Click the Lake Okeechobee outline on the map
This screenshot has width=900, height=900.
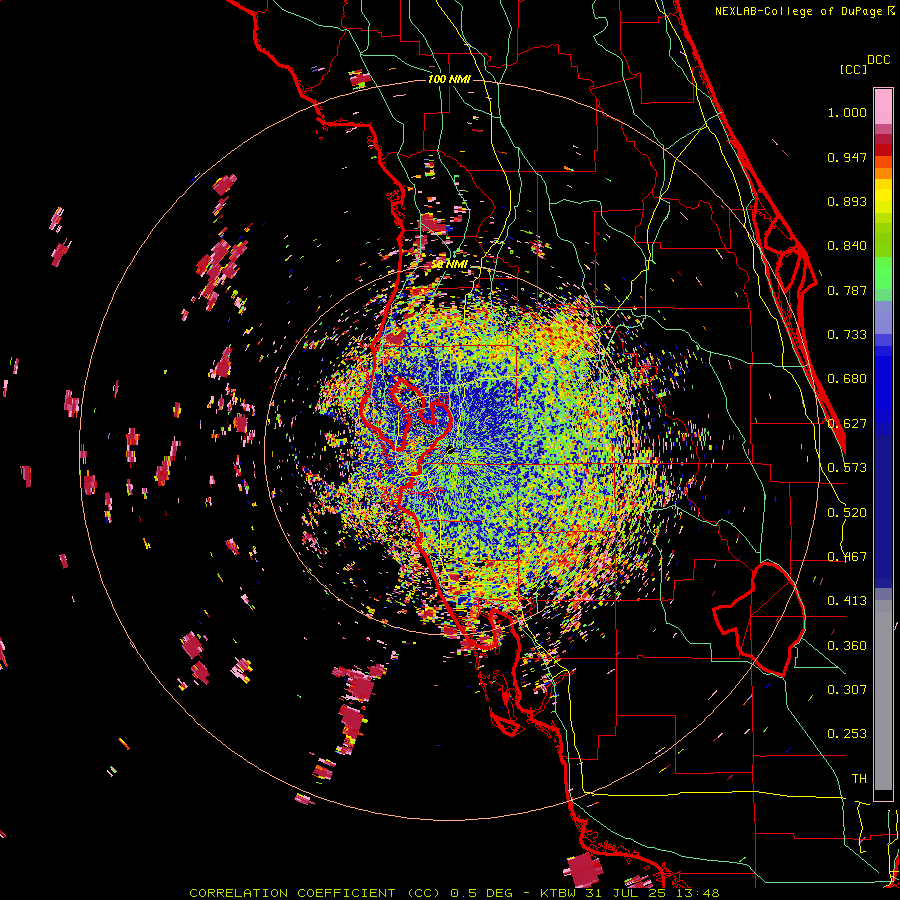[x=759, y=619]
